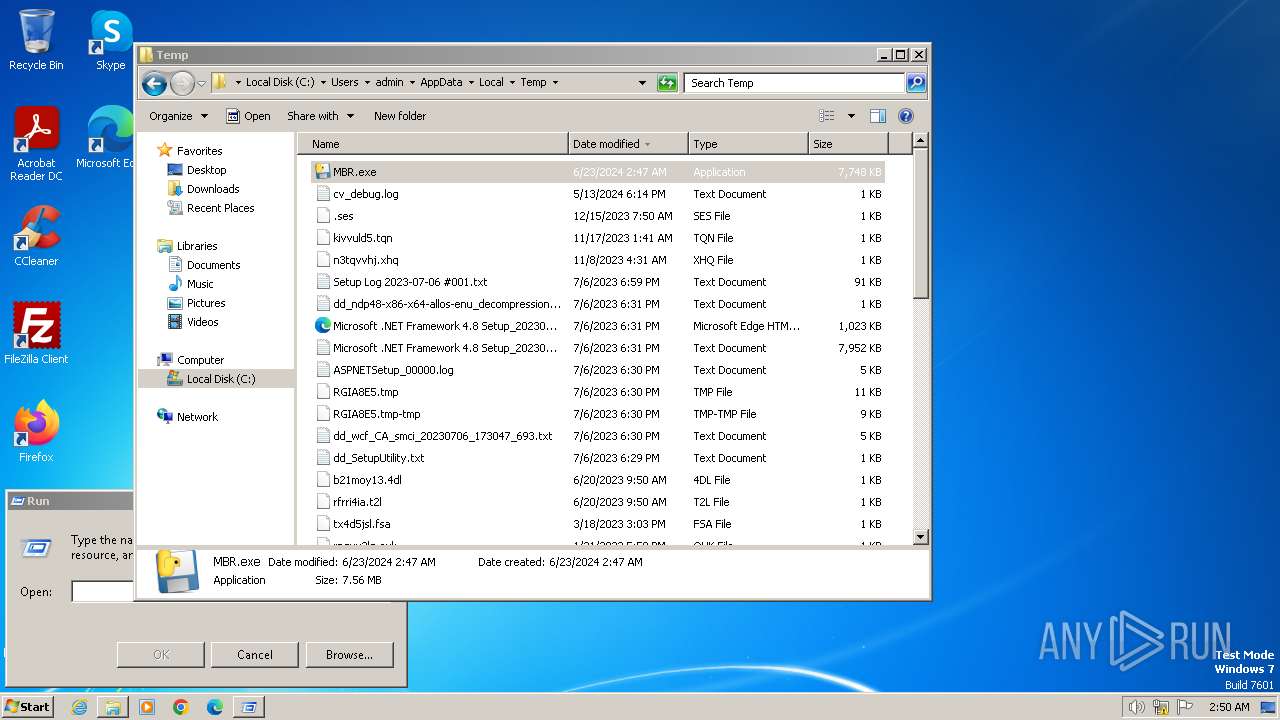Viewport: 1280px width, 720px height.
Task: Open the Share with dropdown
Action: 320,116
